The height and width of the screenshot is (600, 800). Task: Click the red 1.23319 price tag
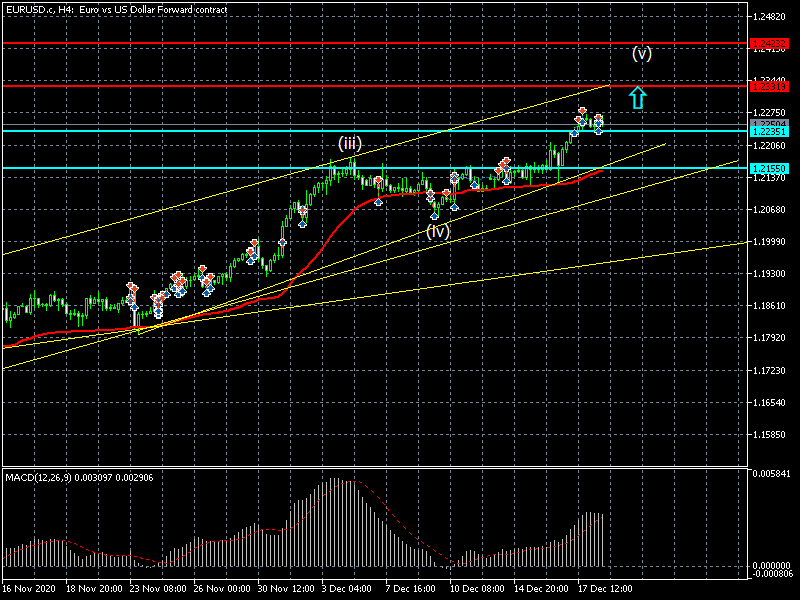click(769, 87)
